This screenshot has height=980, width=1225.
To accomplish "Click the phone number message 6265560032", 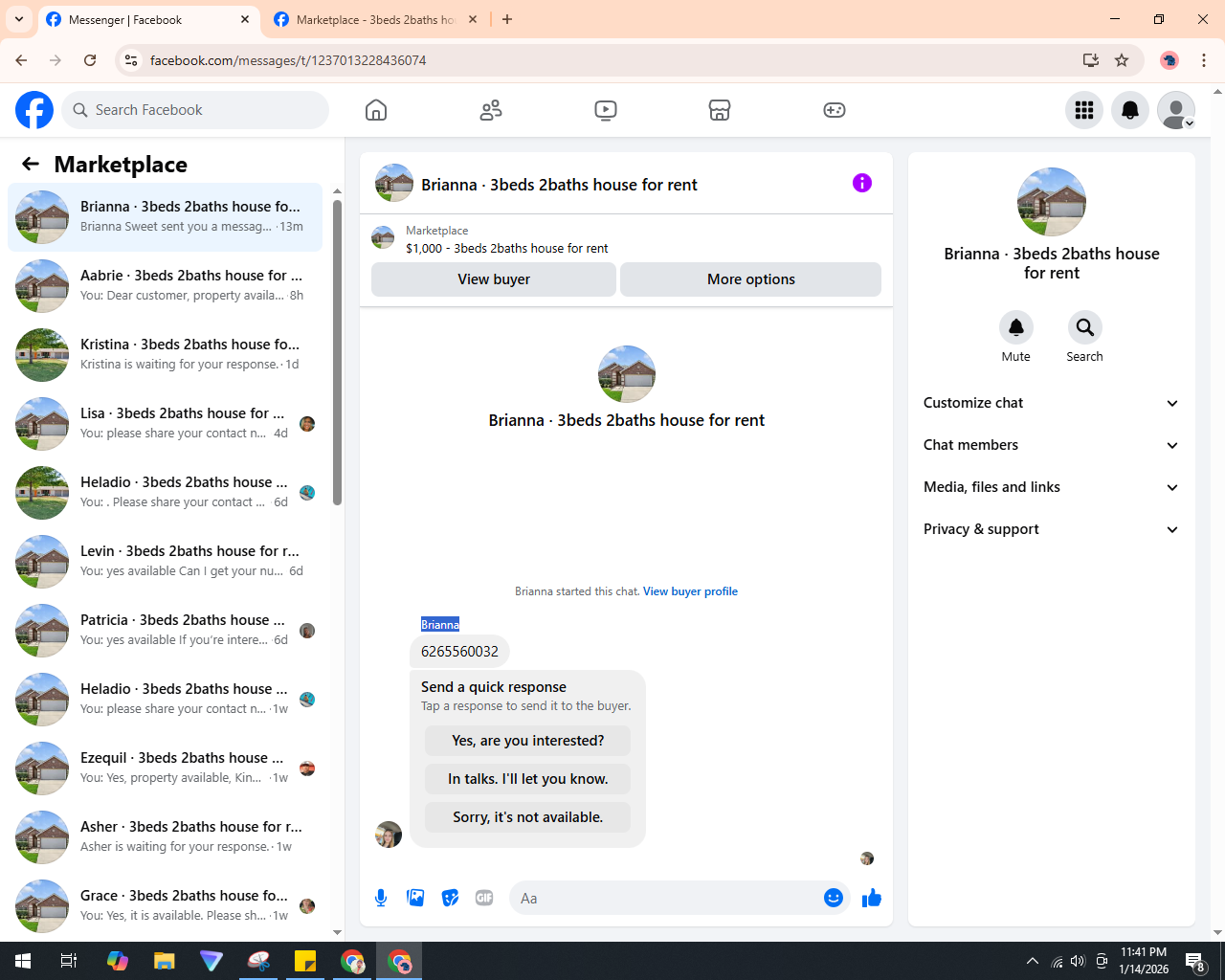I will pos(459,652).
